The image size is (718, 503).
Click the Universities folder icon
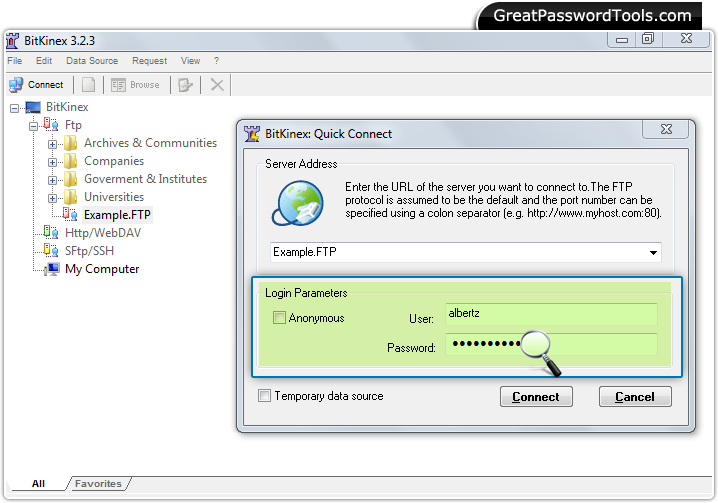click(71, 197)
